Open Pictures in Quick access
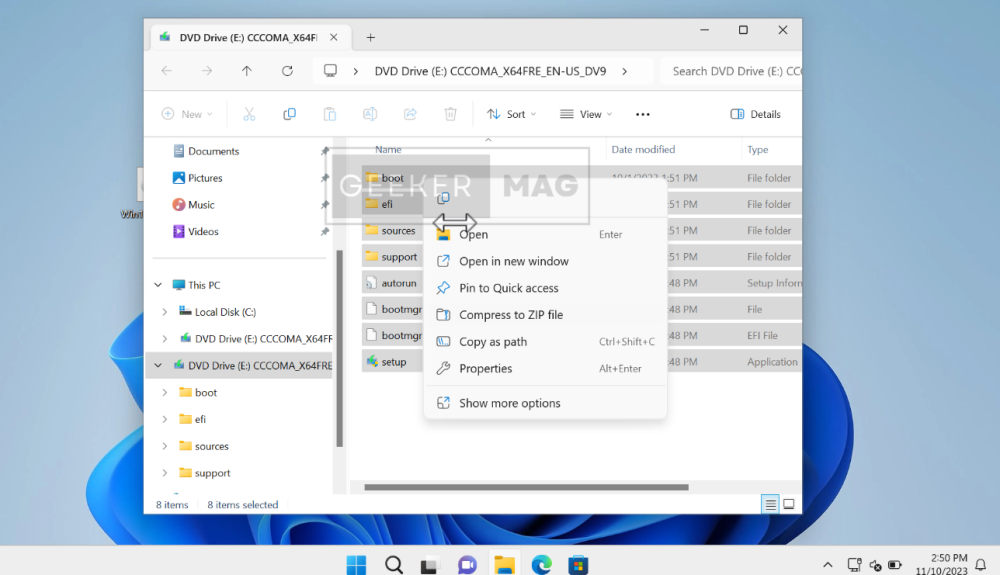The image size is (1000, 575). [205, 178]
